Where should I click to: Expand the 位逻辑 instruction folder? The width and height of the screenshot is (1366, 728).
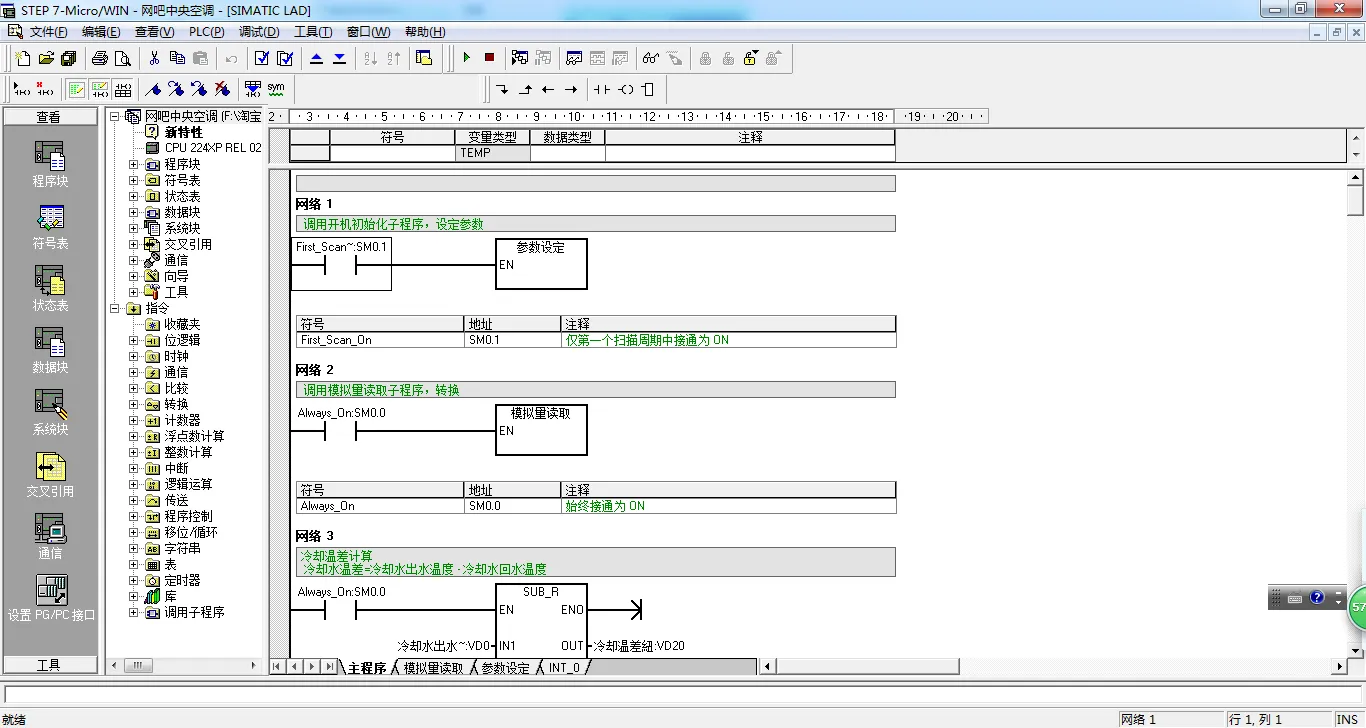coord(134,340)
